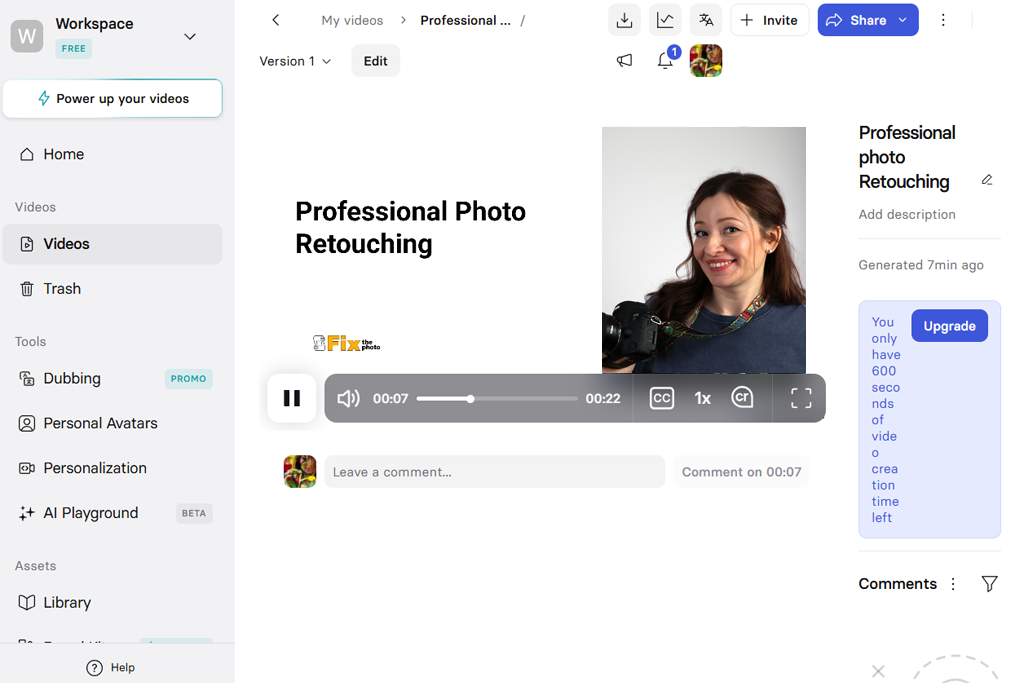The width and height of the screenshot is (1024, 683).
Task: Click the CR credits icon in player
Action: tap(743, 398)
